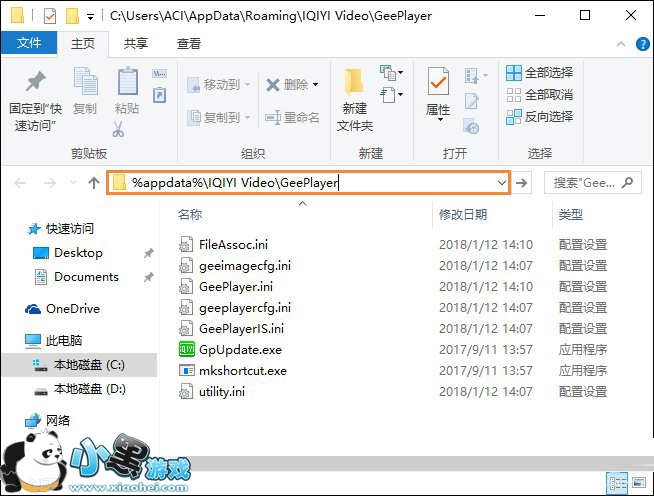Create a New folder from the ribbon
Image resolution: width=654 pixels, height=496 pixels.
[x=355, y=100]
